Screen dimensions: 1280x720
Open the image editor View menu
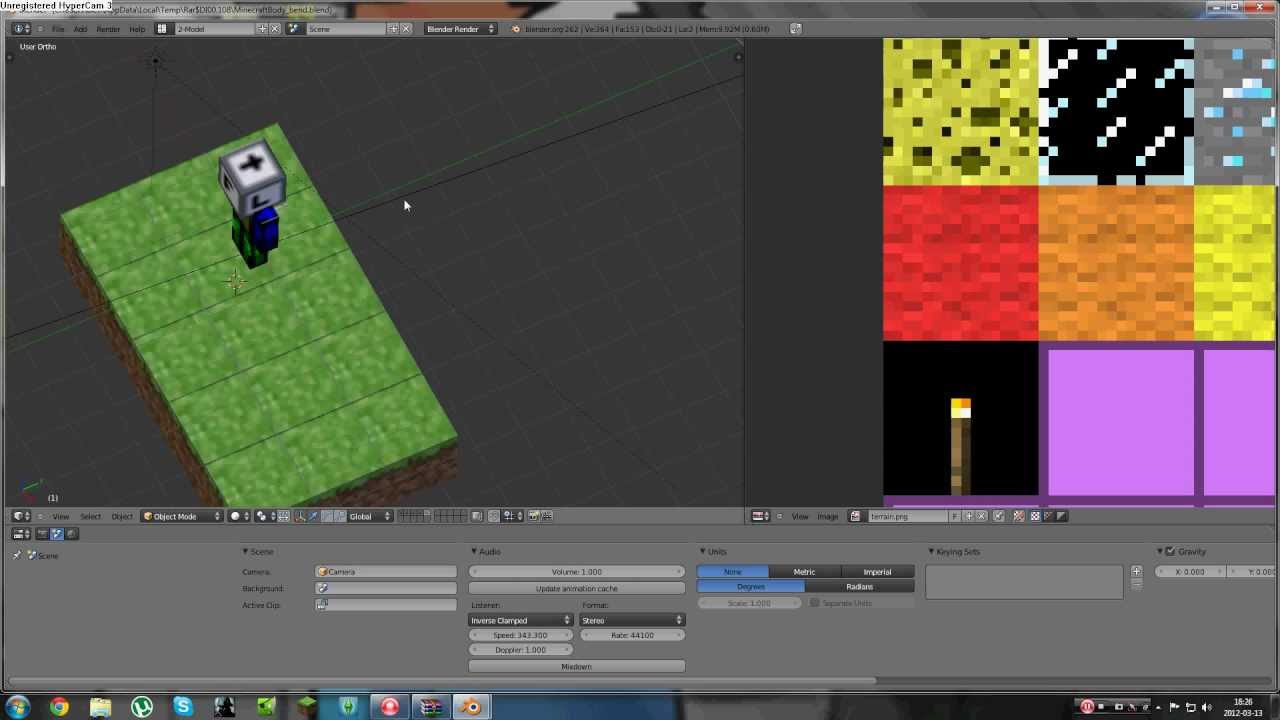pyautogui.click(x=800, y=516)
